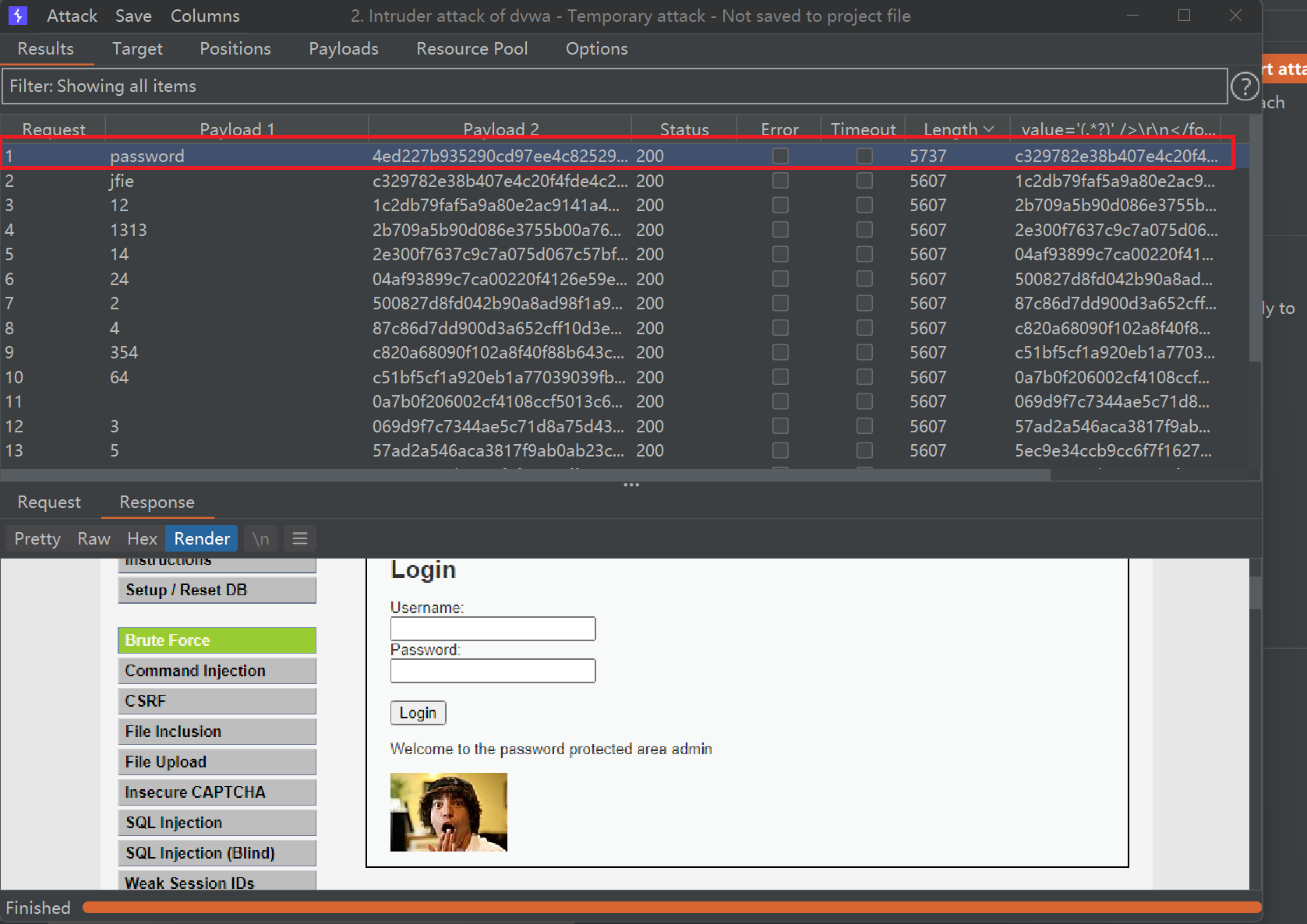The height and width of the screenshot is (924, 1307).
Task: Toggle Timeout checkbox in request 5 row
Action: [x=864, y=254]
